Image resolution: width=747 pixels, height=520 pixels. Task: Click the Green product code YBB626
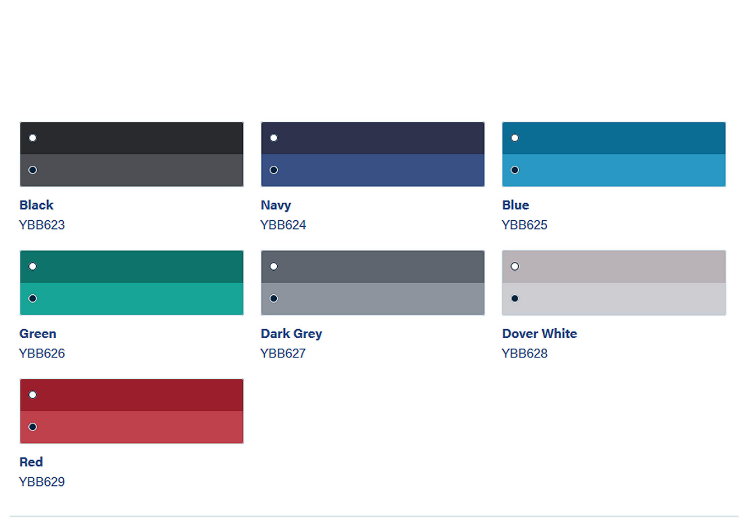[42, 353]
